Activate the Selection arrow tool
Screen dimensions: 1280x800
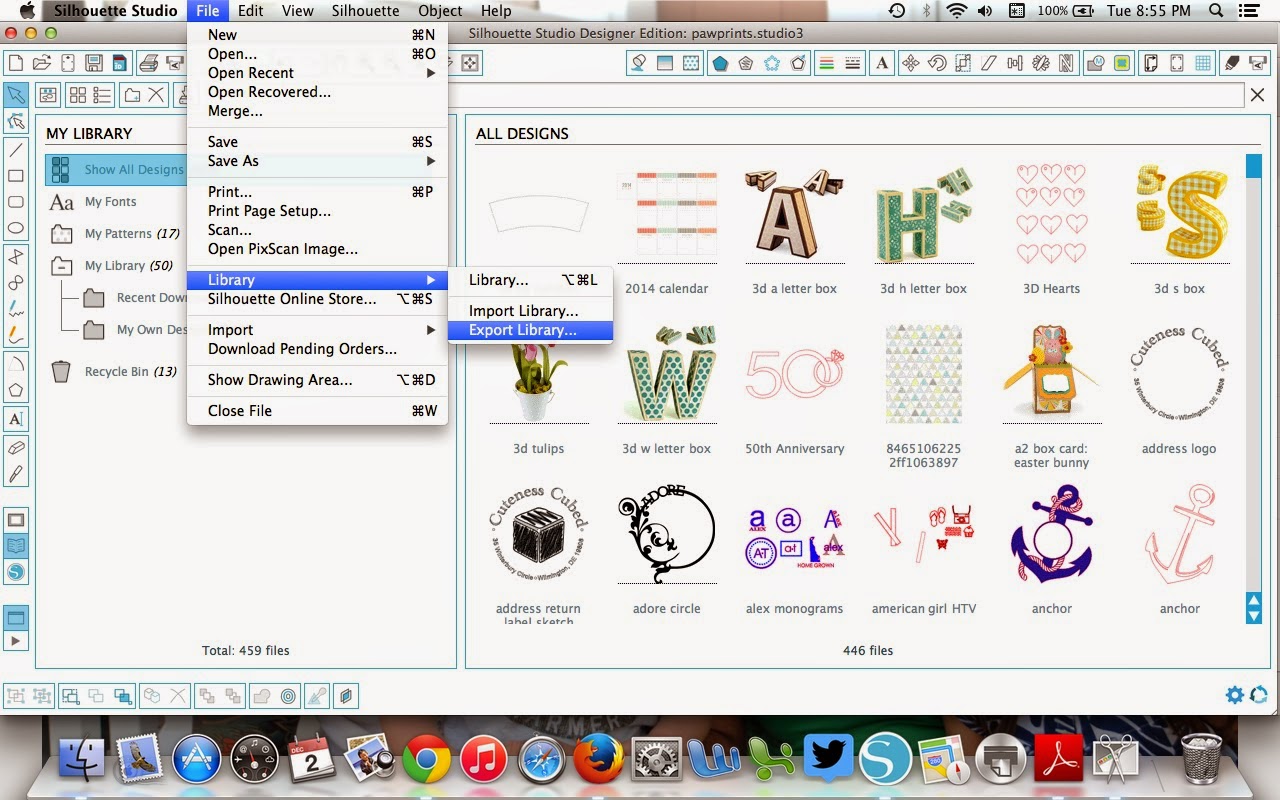click(15, 95)
